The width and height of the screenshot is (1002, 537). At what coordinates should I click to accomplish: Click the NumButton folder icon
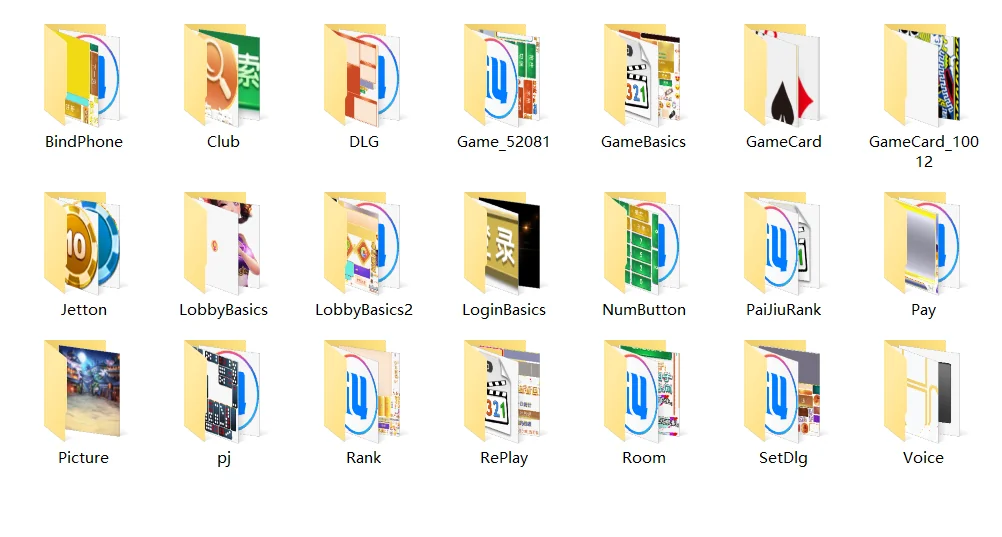pyautogui.click(x=643, y=243)
